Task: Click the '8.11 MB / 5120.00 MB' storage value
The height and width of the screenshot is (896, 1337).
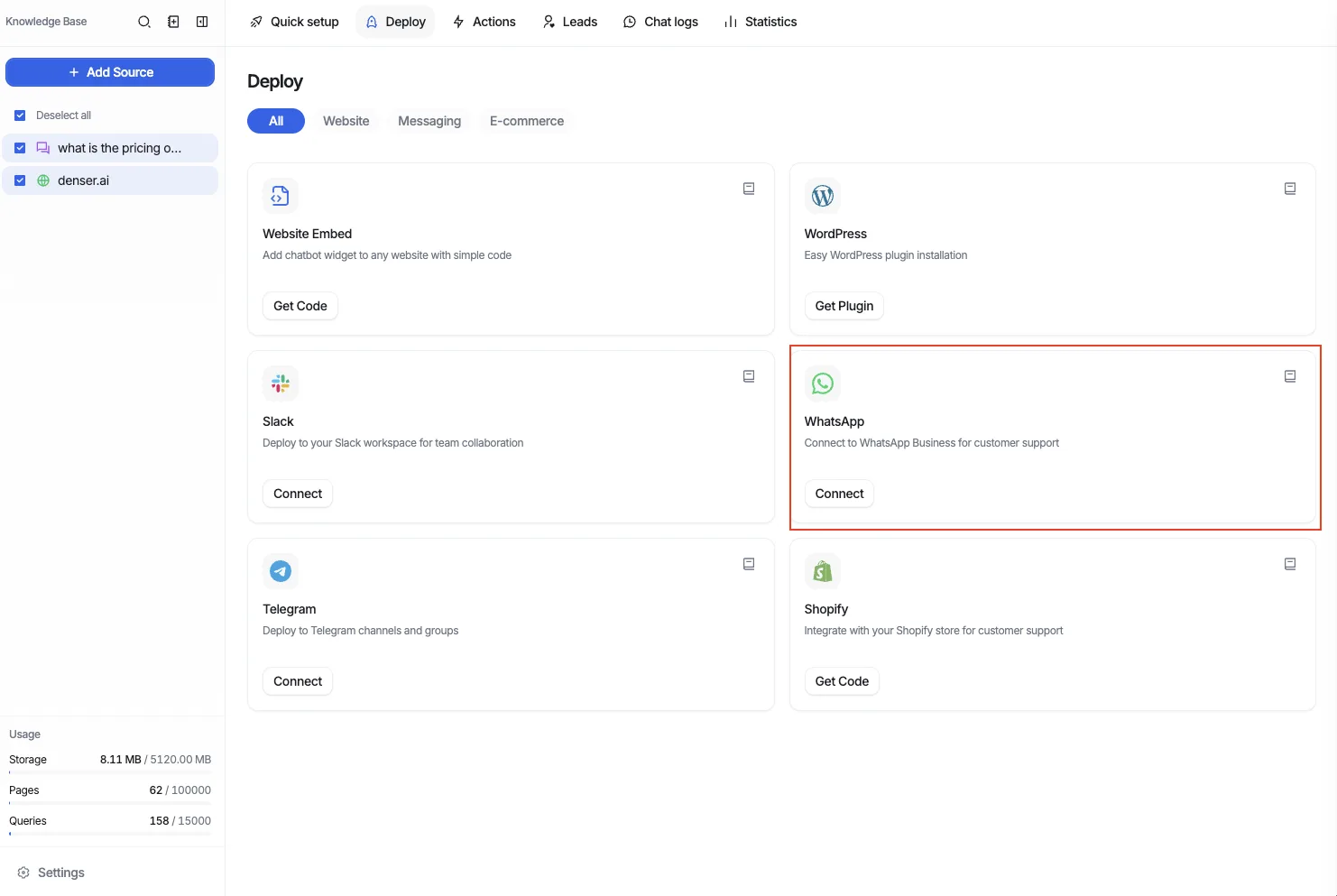Action: coord(155,760)
